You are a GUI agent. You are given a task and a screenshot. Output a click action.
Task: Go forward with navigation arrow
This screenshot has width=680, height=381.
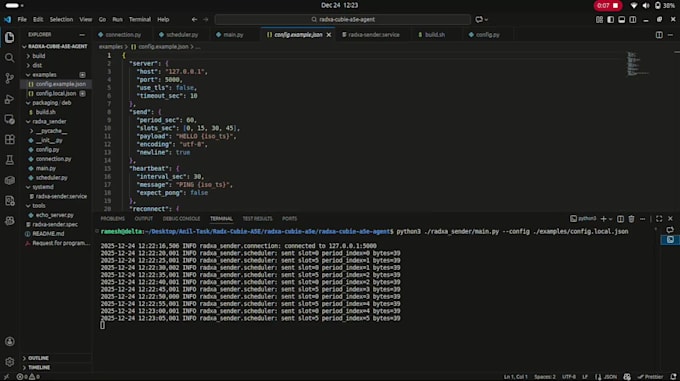(206, 20)
